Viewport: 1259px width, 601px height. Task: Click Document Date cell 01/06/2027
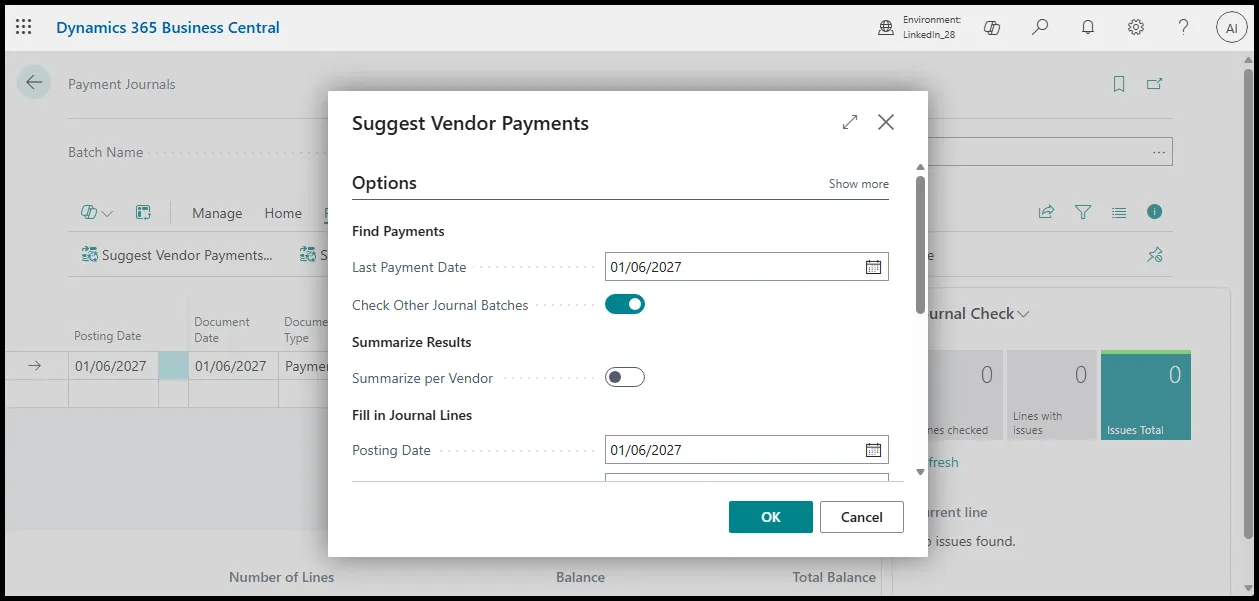[x=231, y=366]
